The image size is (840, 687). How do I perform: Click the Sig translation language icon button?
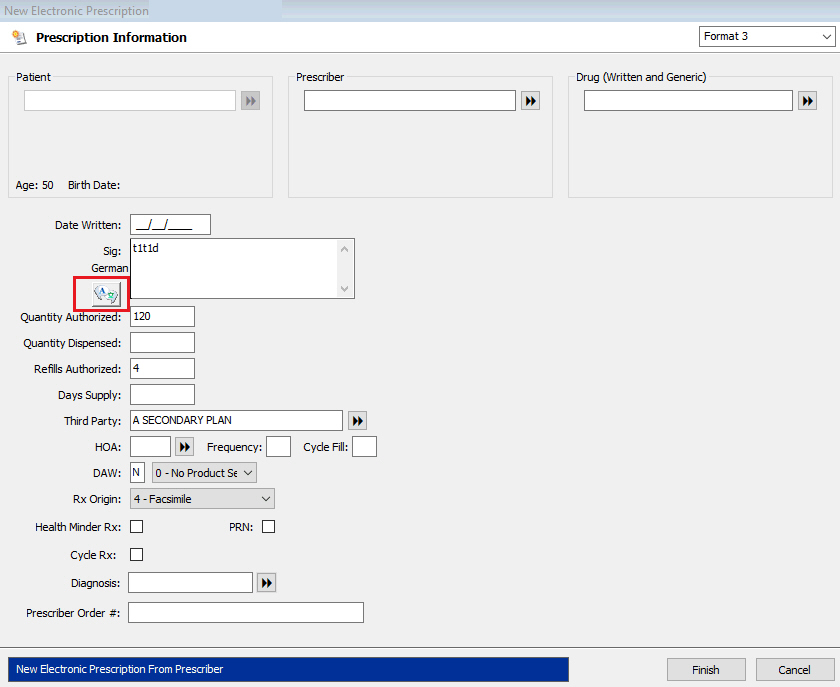[105, 293]
